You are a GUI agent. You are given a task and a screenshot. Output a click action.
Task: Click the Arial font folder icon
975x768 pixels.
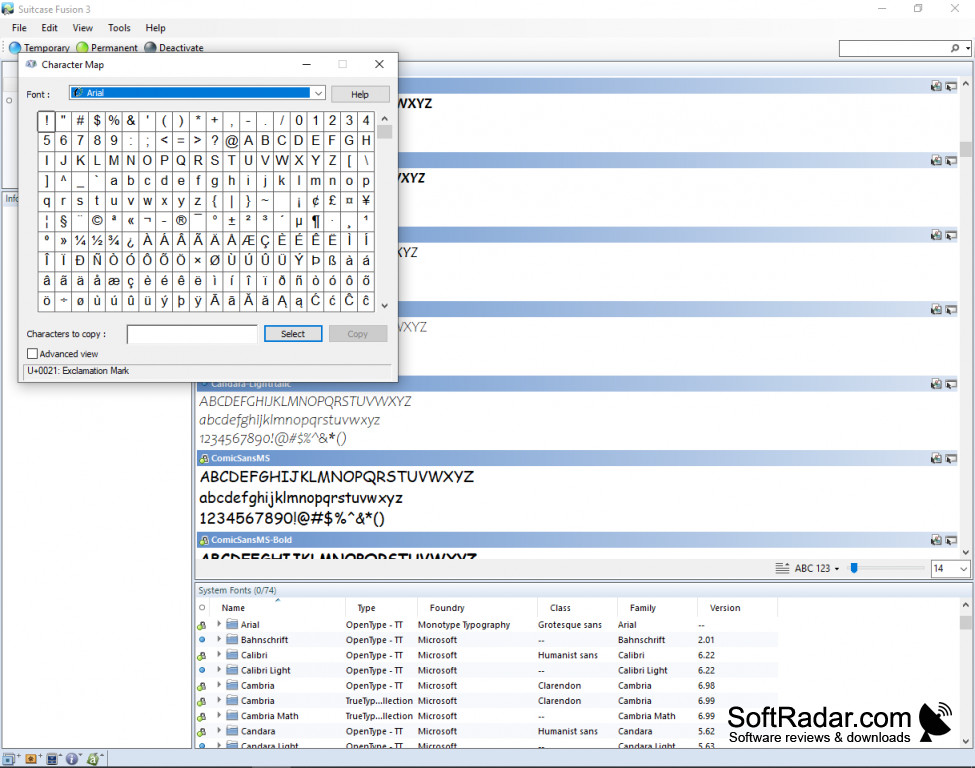pos(233,624)
